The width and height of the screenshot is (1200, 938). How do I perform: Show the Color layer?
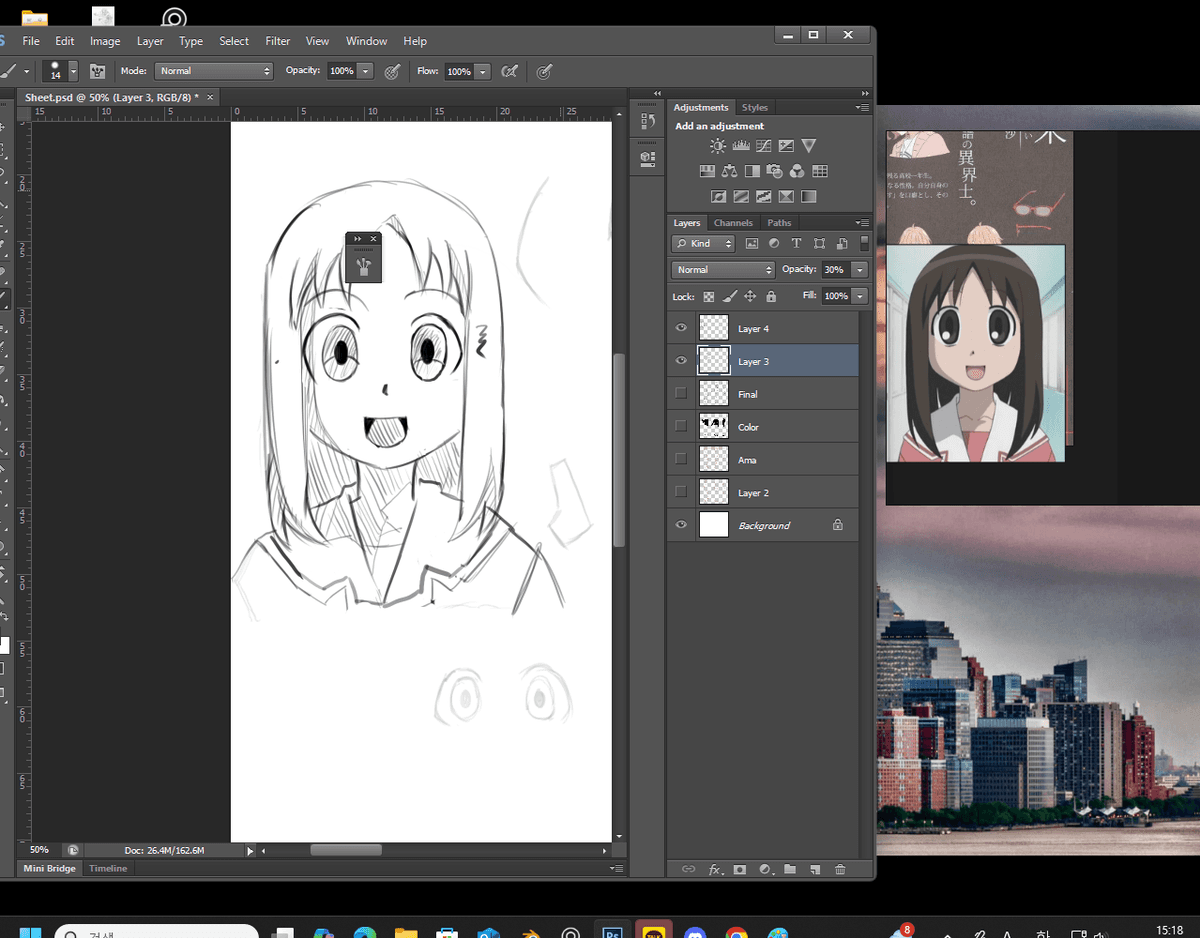[x=681, y=427]
